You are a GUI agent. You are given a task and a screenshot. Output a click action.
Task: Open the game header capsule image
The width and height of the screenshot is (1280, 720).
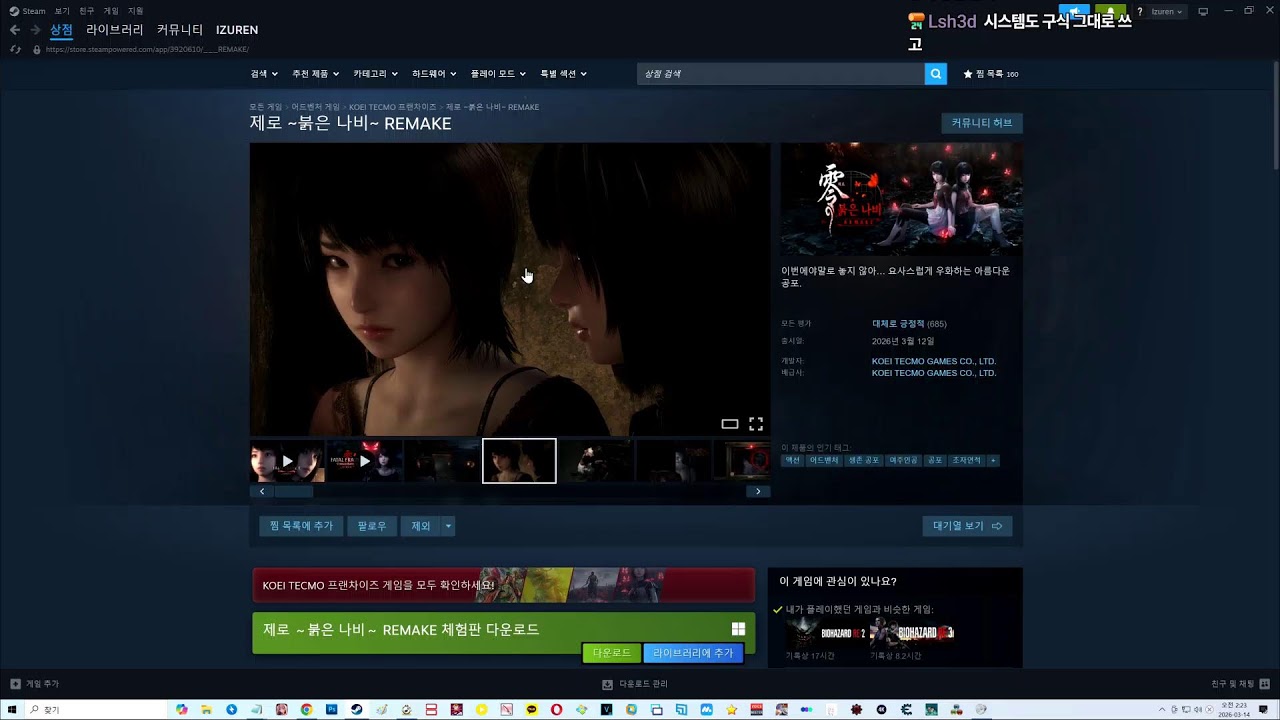pos(902,199)
